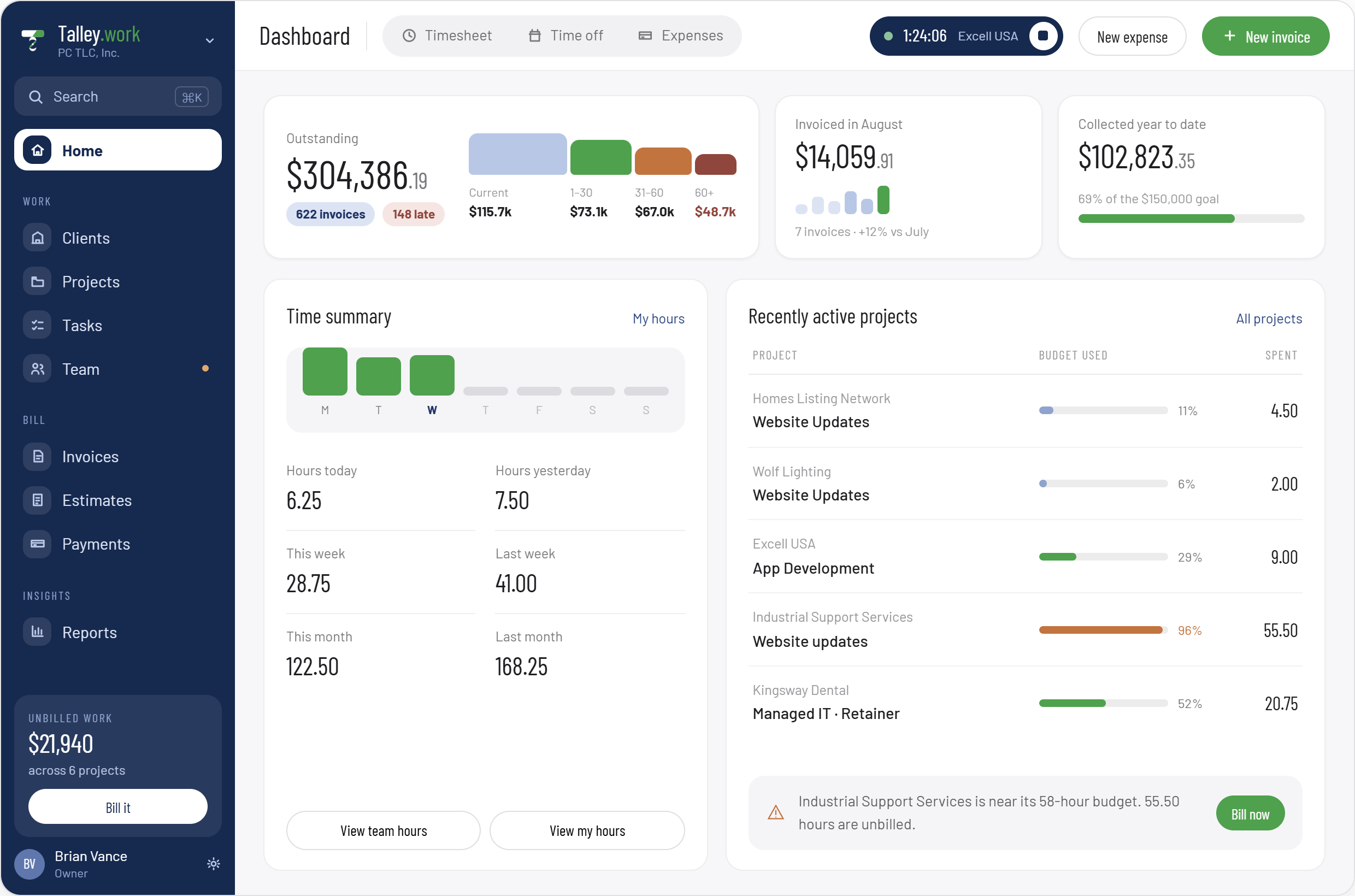Image resolution: width=1355 pixels, height=896 pixels.
Task: Click the $21,940 unbilled work amount
Action: tap(61, 744)
